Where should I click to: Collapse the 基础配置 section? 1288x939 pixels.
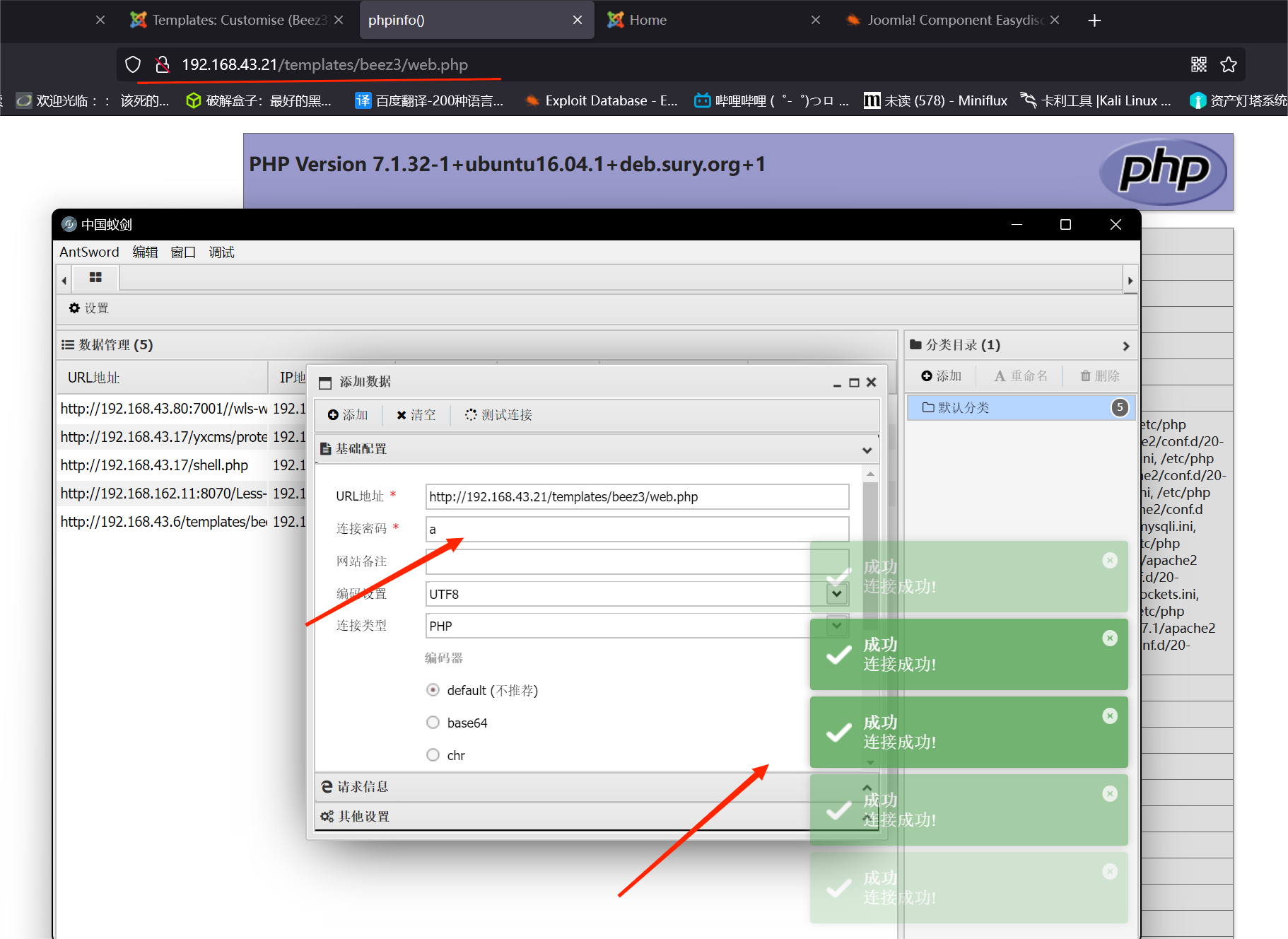pyautogui.click(x=867, y=450)
